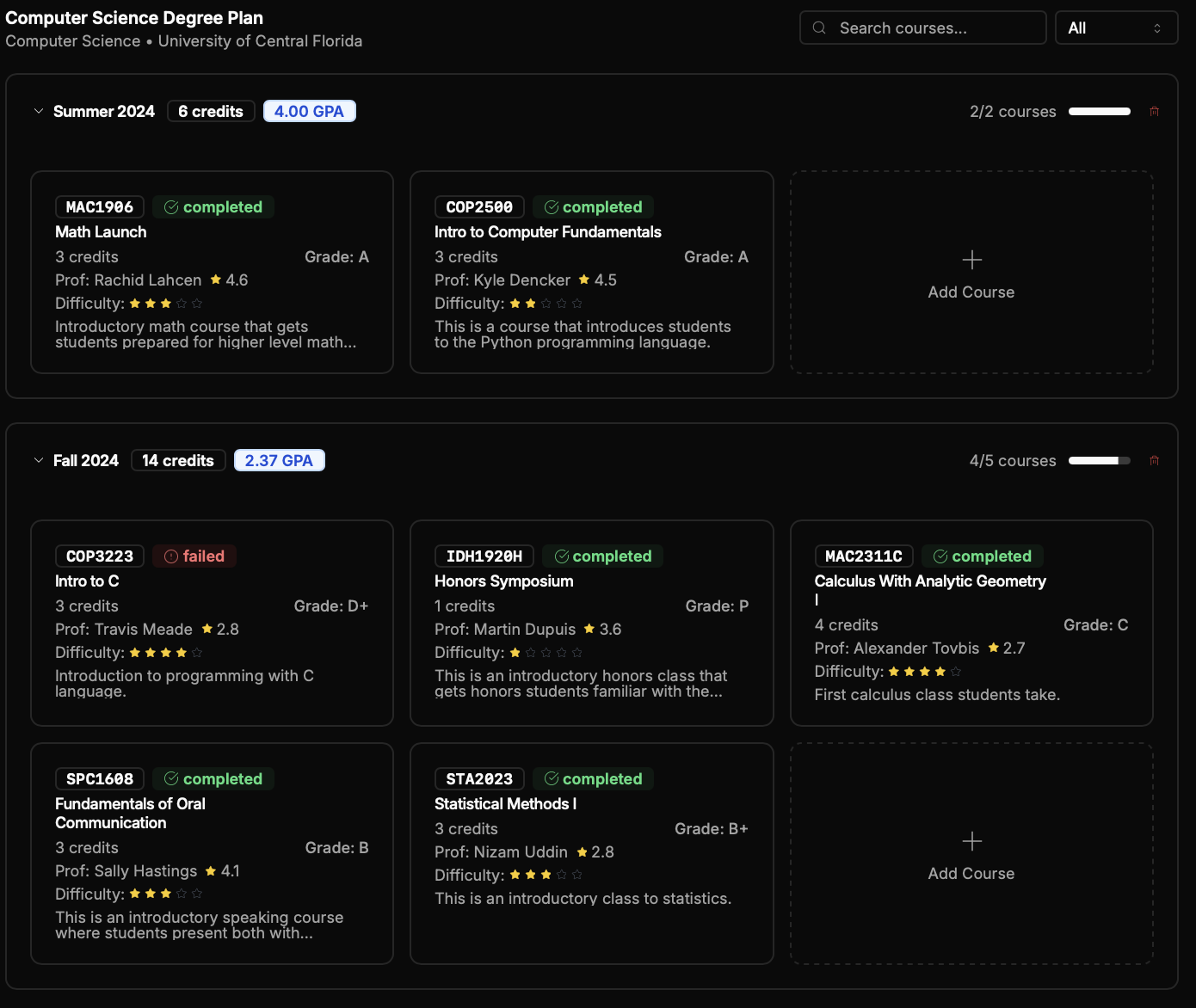The height and width of the screenshot is (1008, 1196).
Task: Click the failed status icon on COP3223
Action: [171, 556]
